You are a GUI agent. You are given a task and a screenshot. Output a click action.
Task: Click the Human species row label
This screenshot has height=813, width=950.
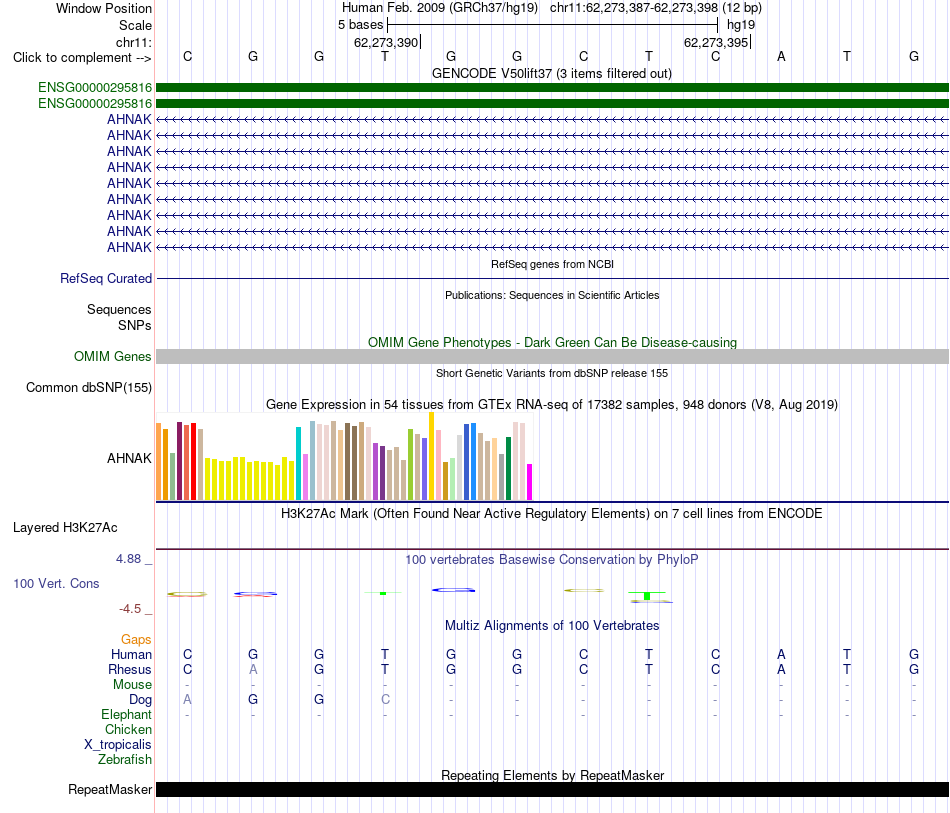click(x=131, y=655)
